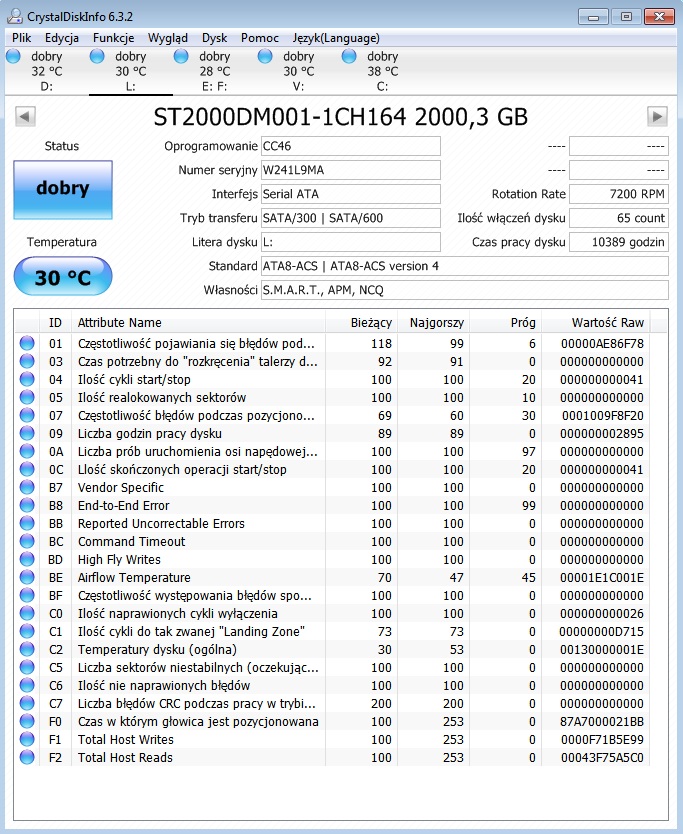Click the status orb for attribute BF
The width and height of the screenshot is (683, 834).
click(x=27, y=595)
